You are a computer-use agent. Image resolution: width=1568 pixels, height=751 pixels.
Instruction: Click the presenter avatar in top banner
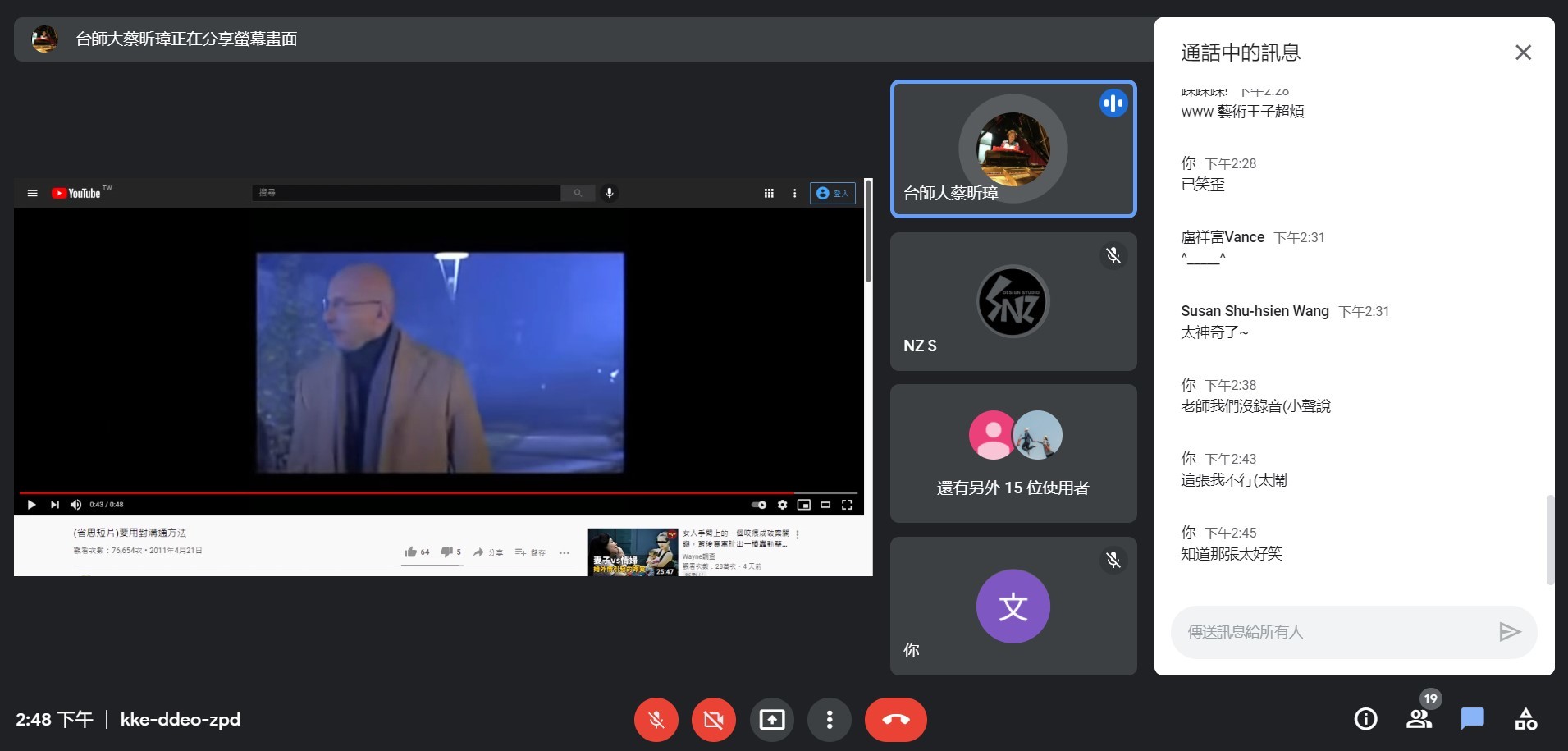(44, 39)
